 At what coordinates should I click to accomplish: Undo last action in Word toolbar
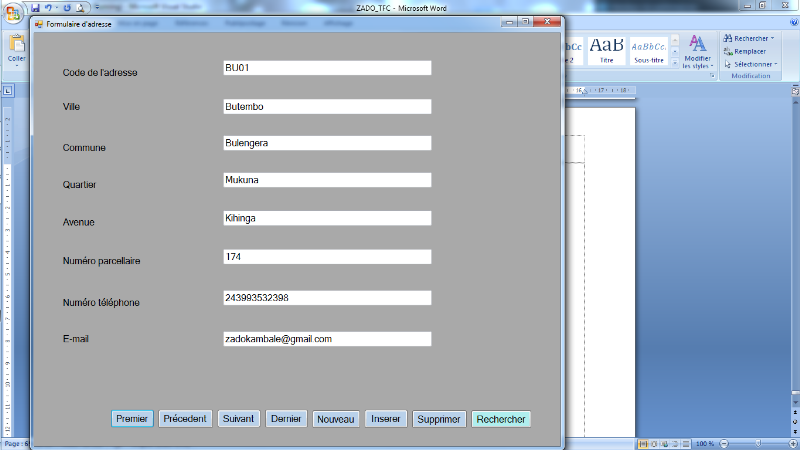point(48,8)
